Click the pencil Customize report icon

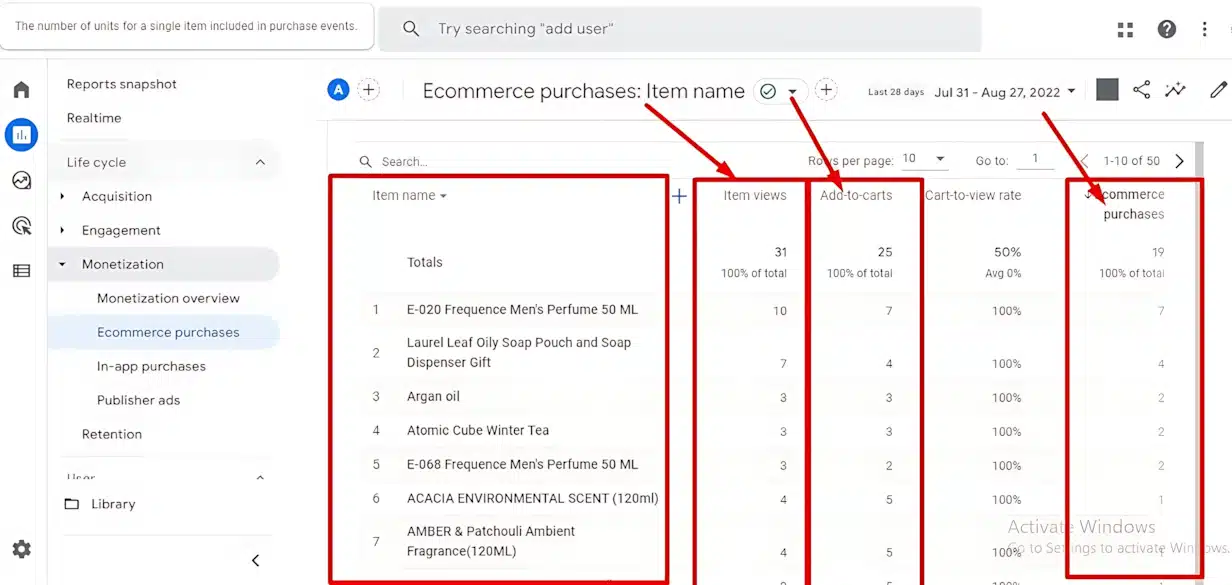1217,90
